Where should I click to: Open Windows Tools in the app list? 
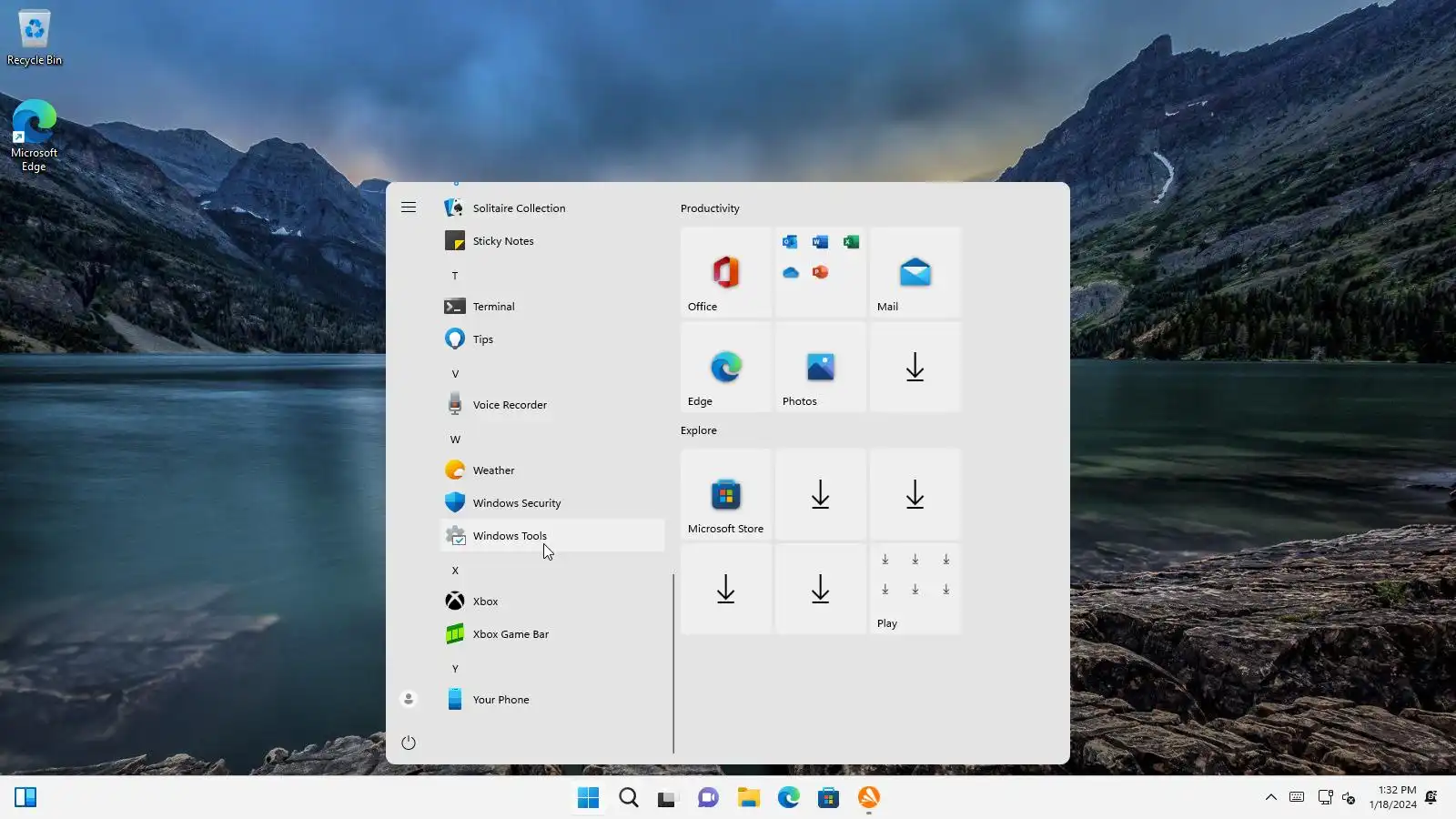coord(551,536)
